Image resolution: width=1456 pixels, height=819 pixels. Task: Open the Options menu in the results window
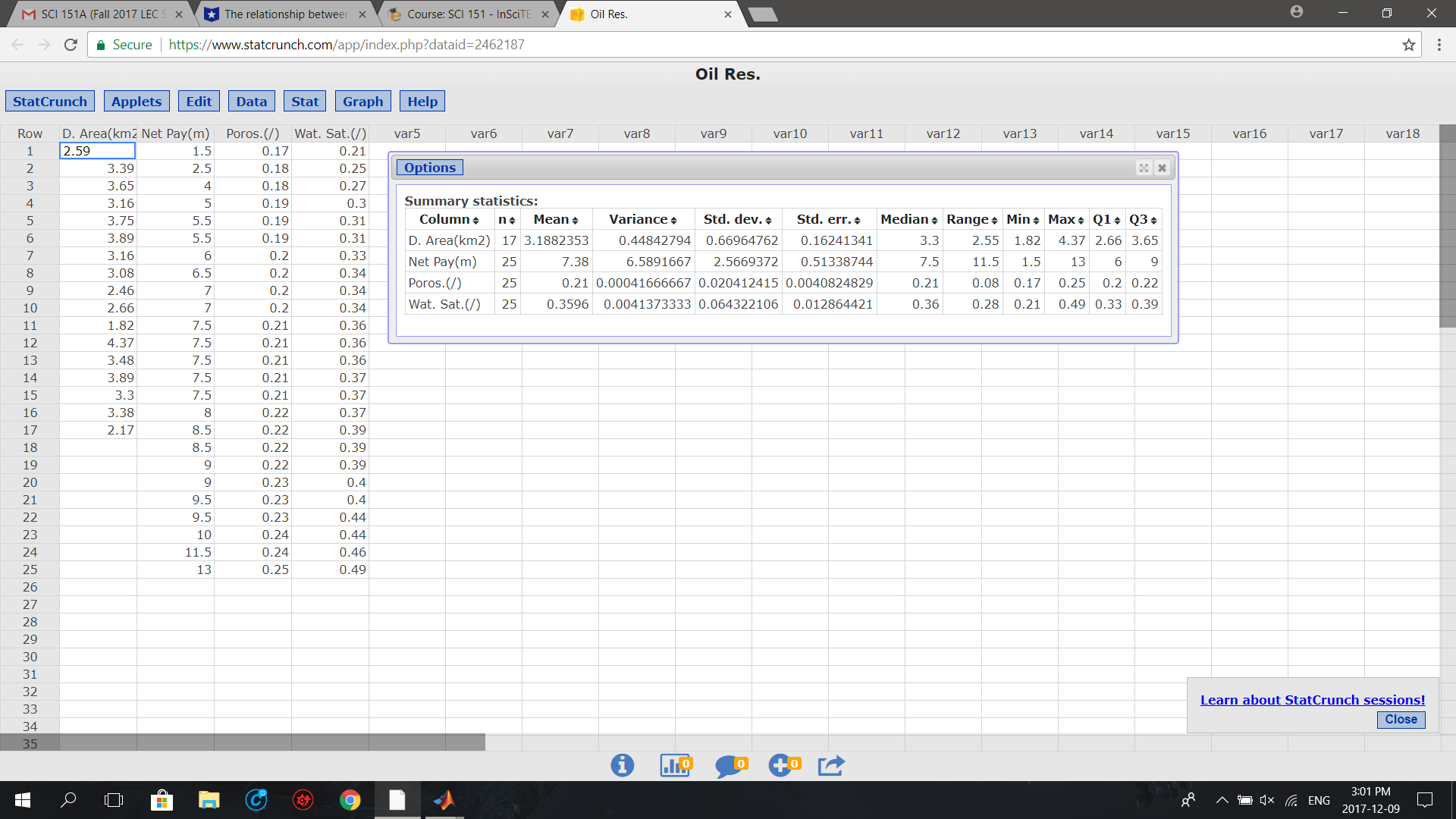[429, 168]
